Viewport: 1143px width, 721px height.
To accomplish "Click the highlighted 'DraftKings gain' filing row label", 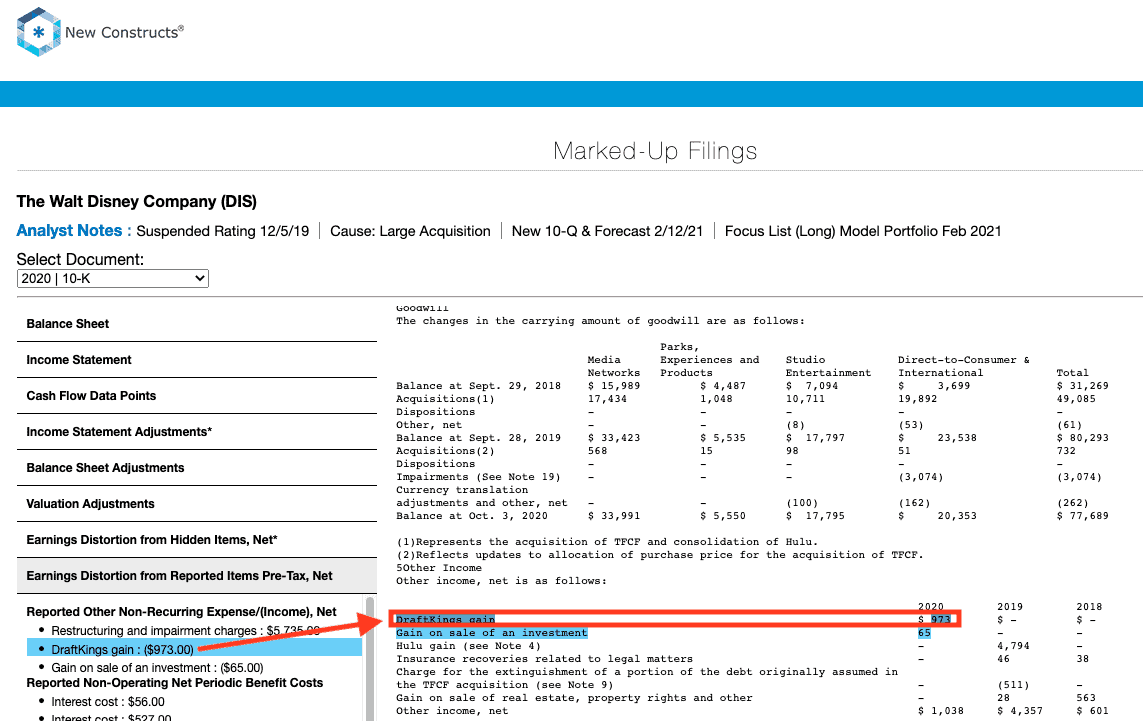I will [445, 620].
